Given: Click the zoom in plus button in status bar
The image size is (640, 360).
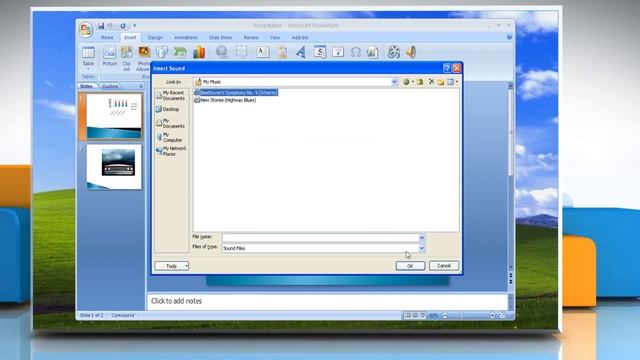Looking at the screenshot, I should [x=493, y=315].
